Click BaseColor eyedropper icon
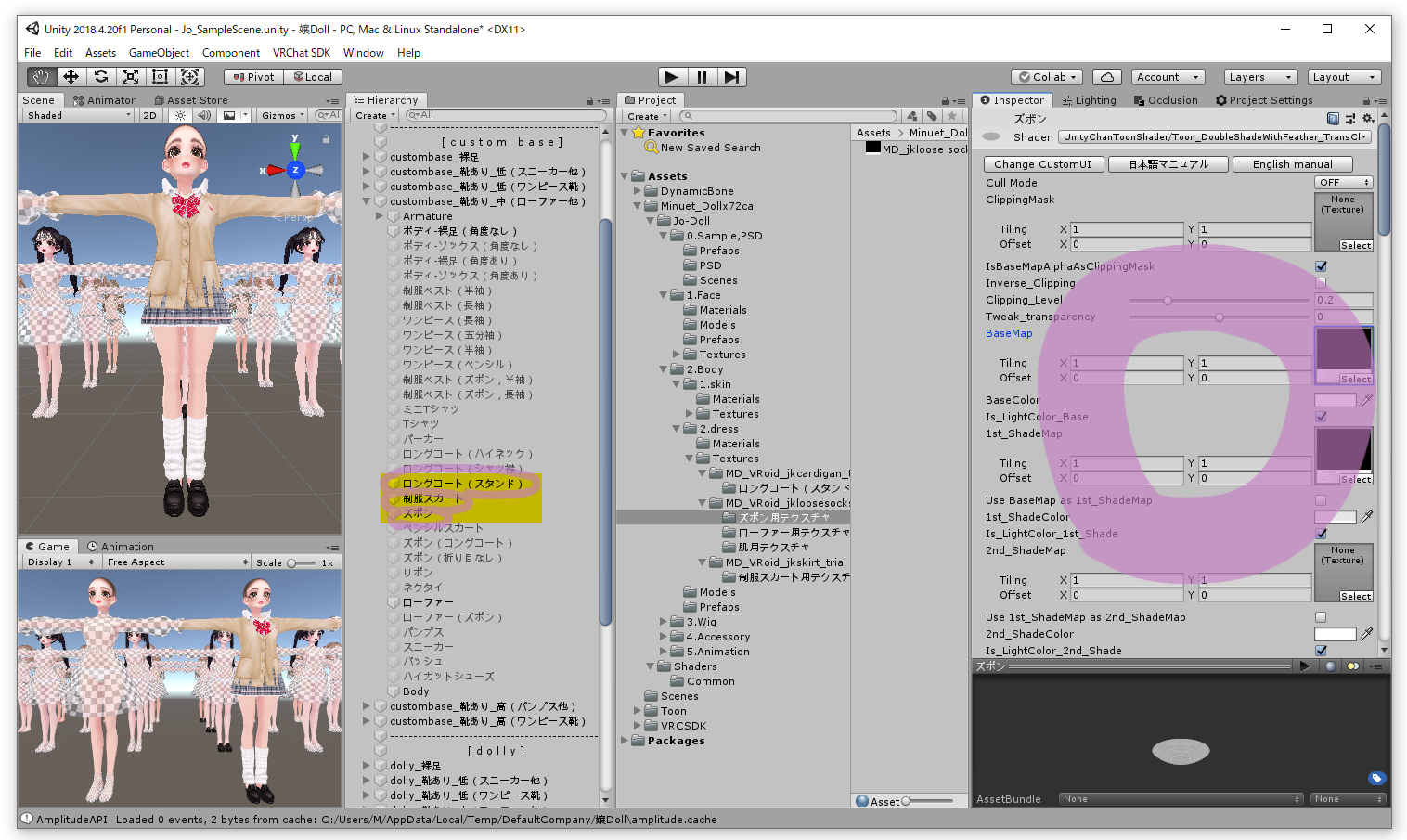The width and height of the screenshot is (1407, 840). (1366, 400)
